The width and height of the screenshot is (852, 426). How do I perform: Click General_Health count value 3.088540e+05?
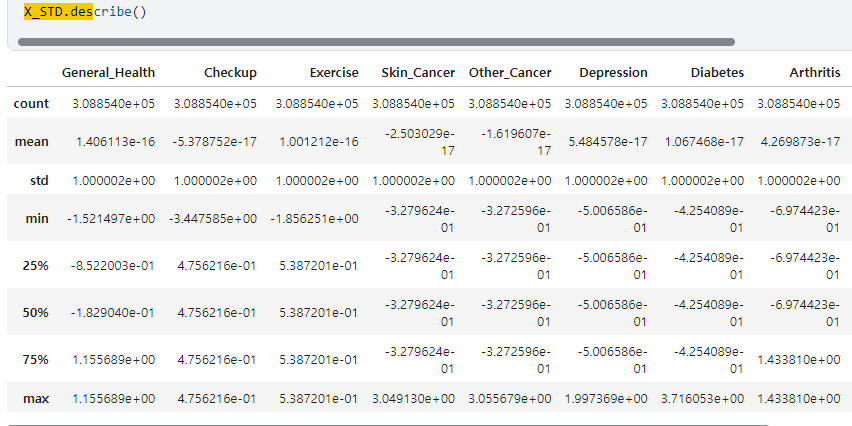[x=114, y=104]
